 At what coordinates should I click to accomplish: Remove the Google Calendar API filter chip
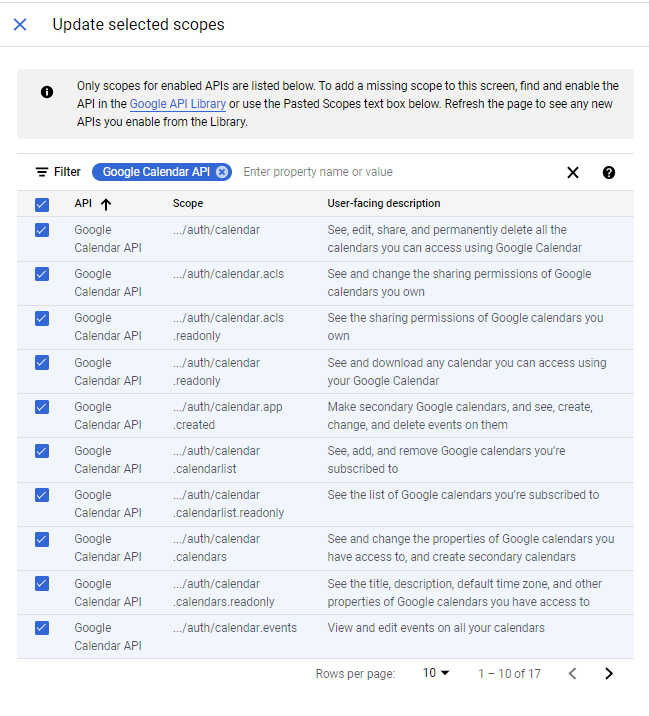coord(222,172)
